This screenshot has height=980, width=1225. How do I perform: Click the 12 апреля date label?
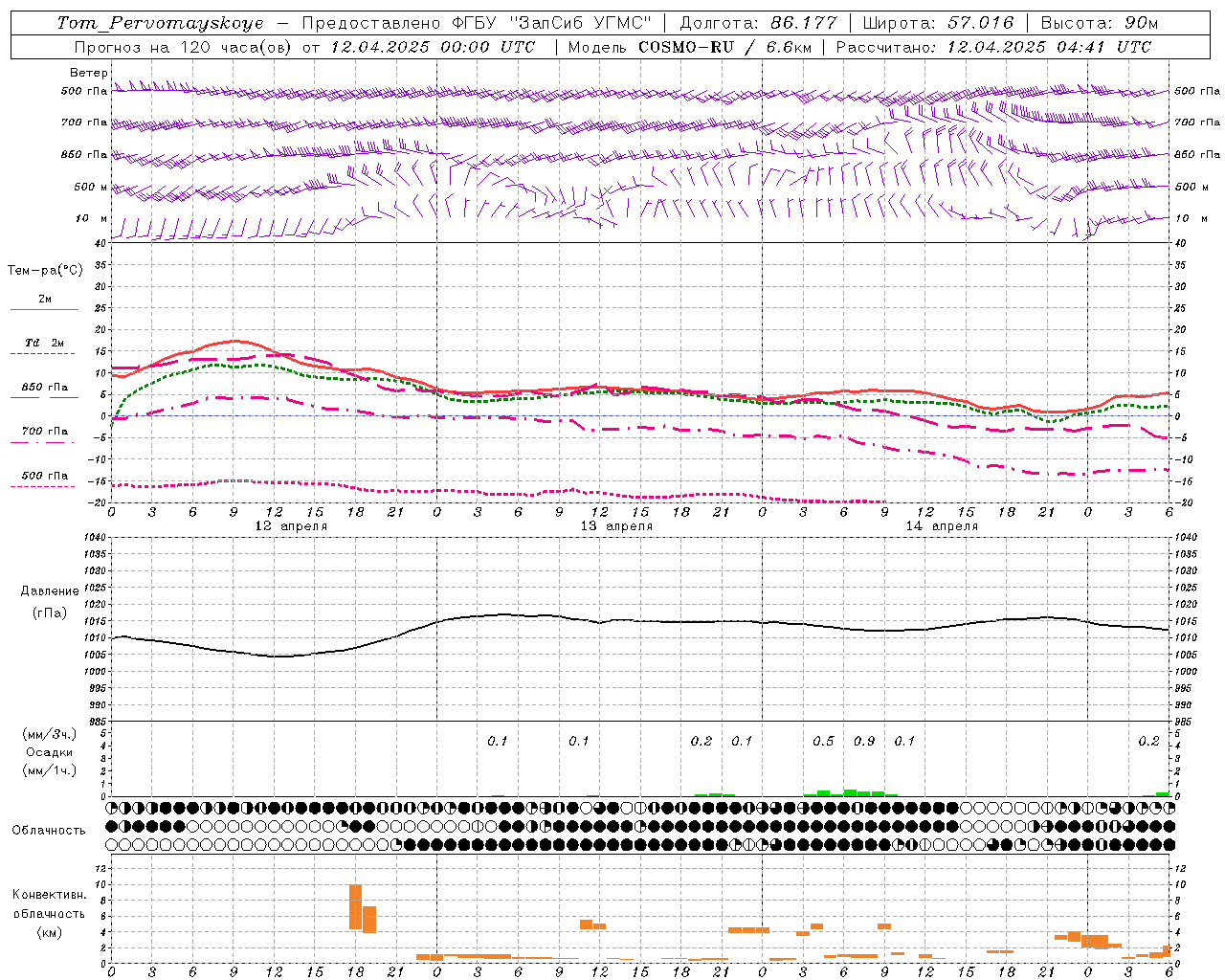291,526
